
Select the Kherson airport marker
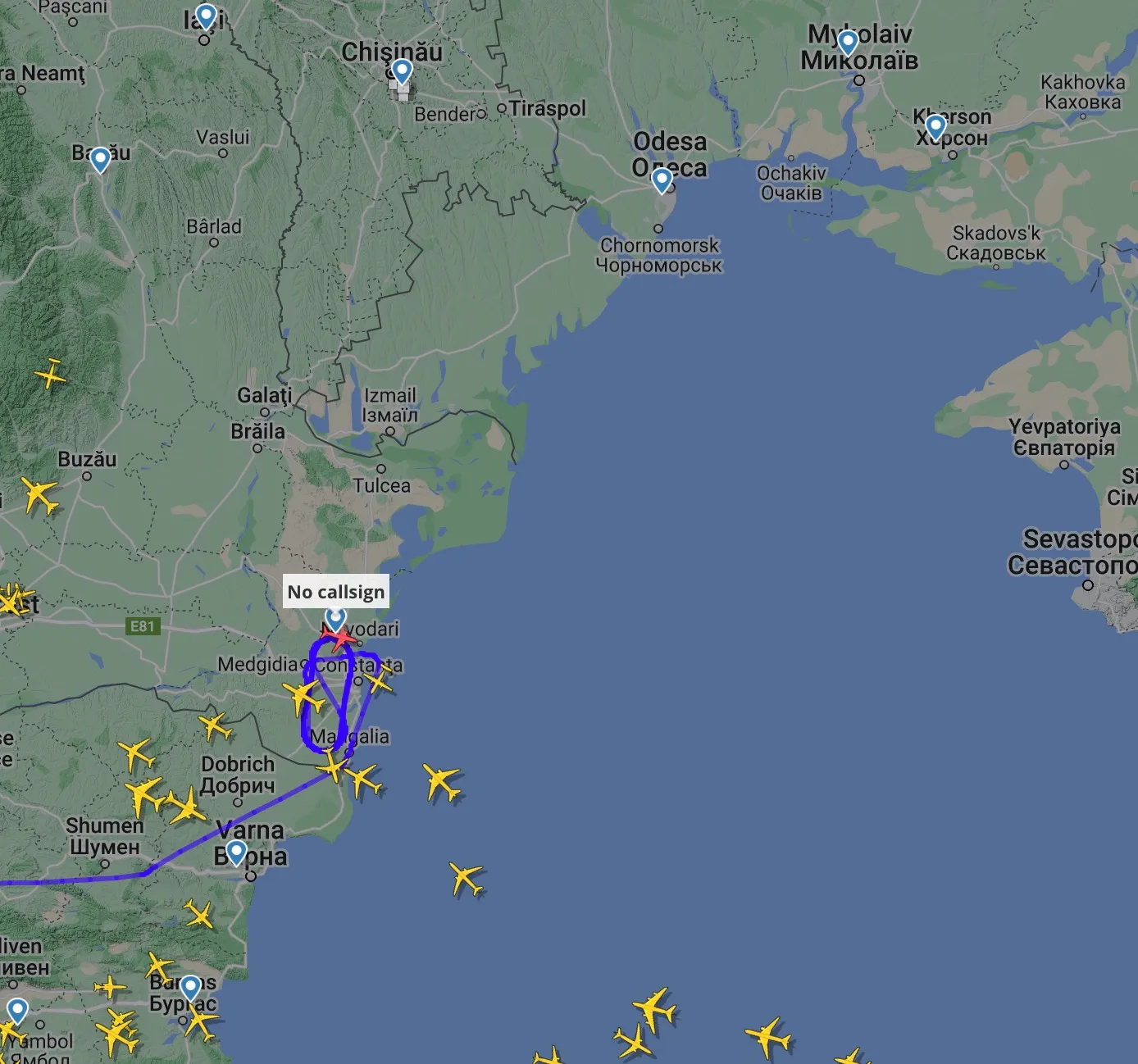[x=935, y=128]
